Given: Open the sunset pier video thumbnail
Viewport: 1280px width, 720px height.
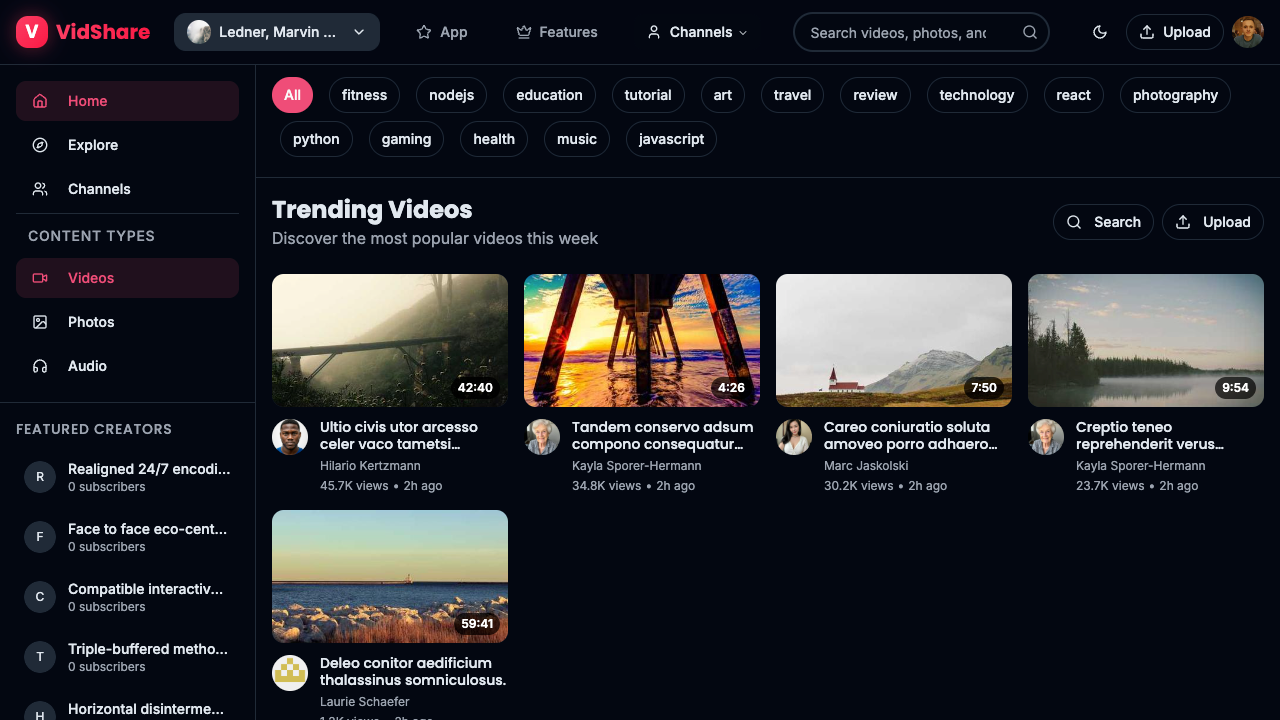Looking at the screenshot, I should [642, 340].
